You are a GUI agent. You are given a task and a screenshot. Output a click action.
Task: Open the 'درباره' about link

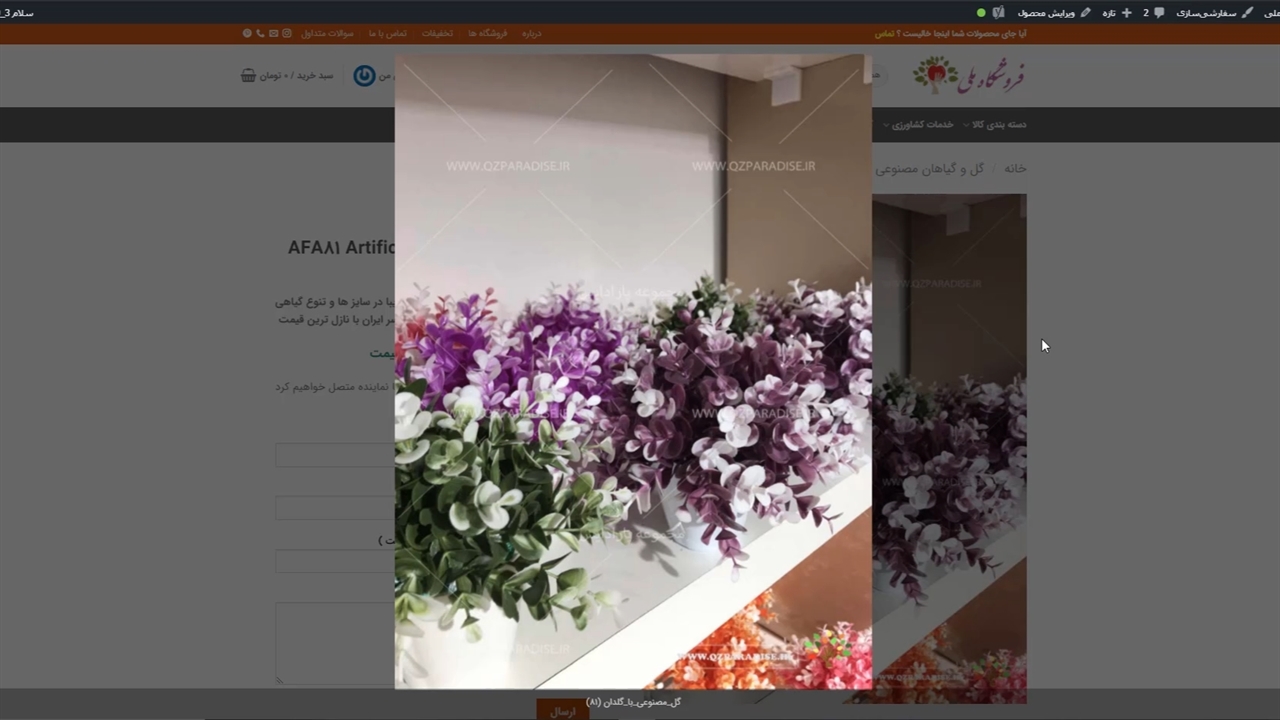[531, 33]
